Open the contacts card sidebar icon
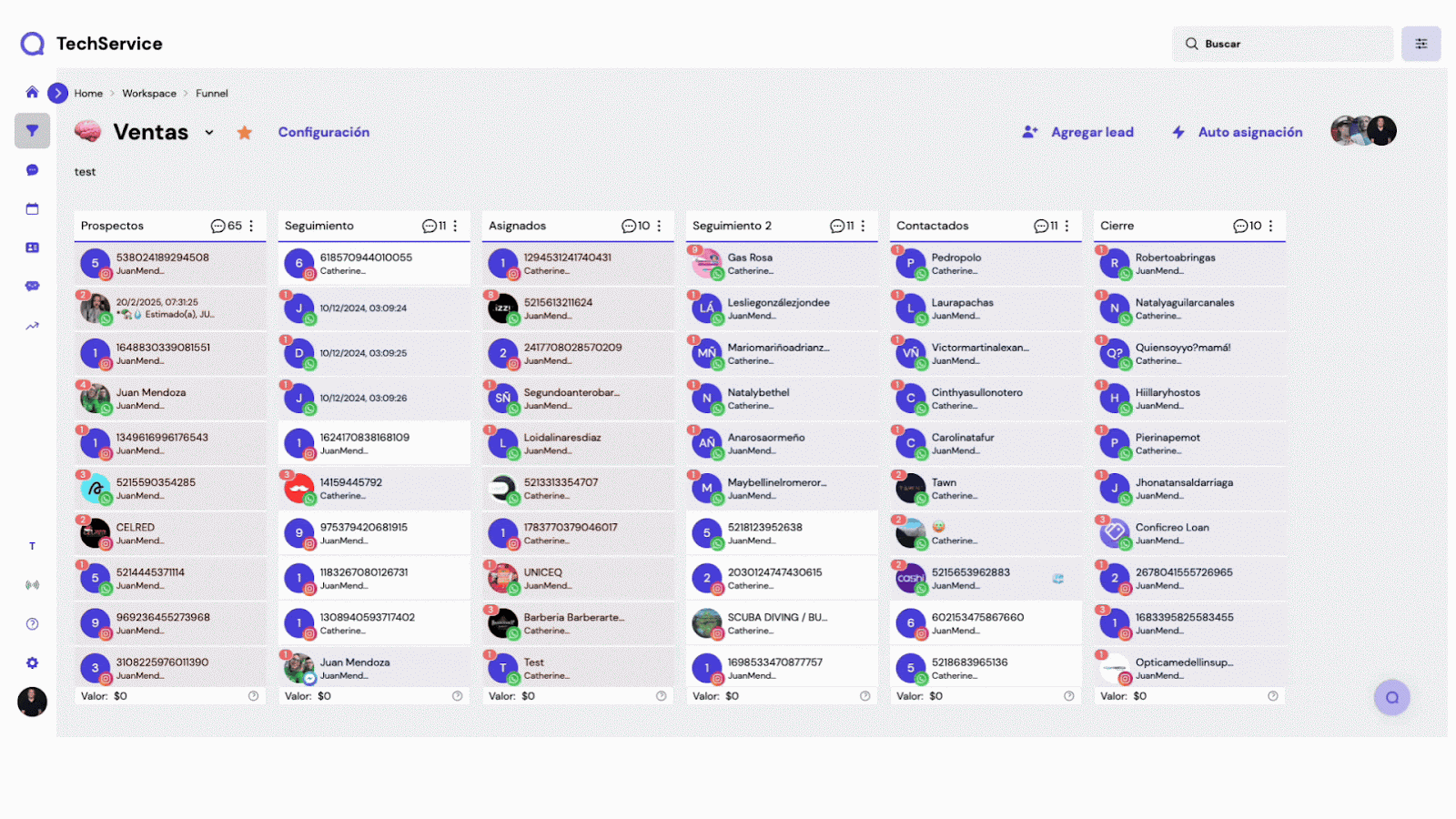Image resolution: width=1456 pixels, height=819 pixels. point(32,248)
